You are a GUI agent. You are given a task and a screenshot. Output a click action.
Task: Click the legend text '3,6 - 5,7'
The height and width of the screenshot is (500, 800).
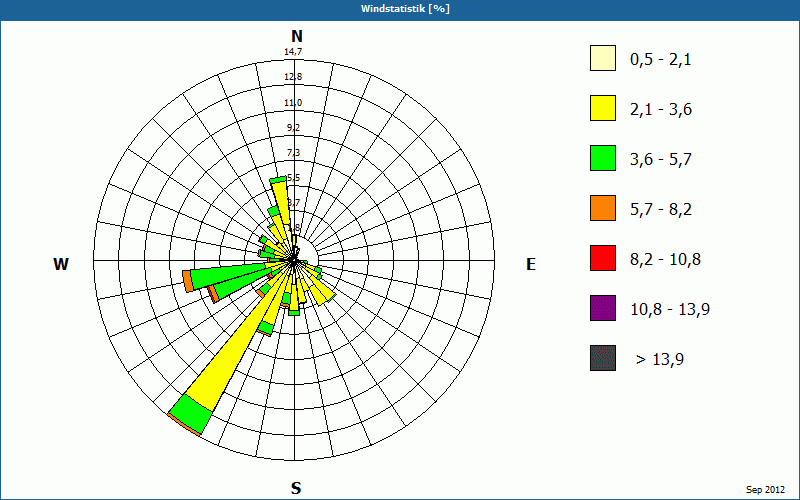click(661, 160)
